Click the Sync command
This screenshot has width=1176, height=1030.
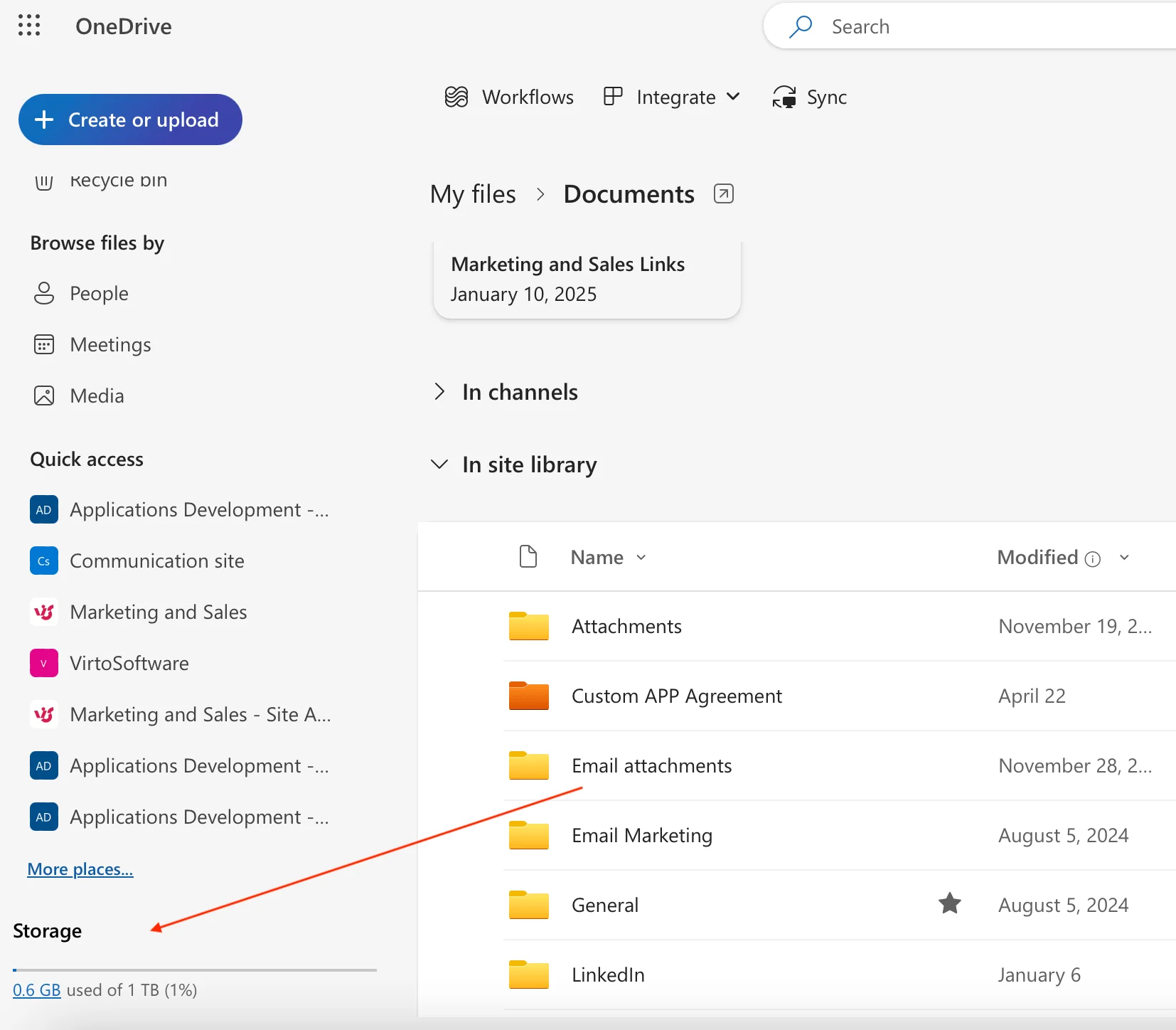coord(810,97)
